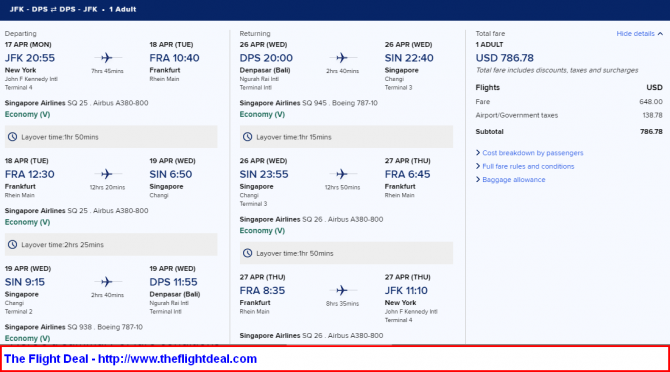Click the airplane icon for JFK to FRA flight
Screen dimensions: 670x372
point(107,58)
